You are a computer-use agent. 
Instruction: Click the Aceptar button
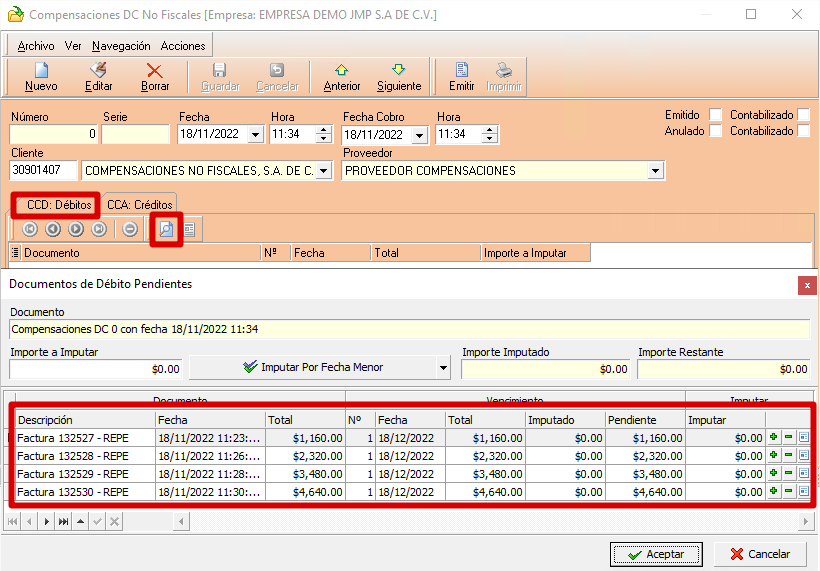click(x=656, y=554)
